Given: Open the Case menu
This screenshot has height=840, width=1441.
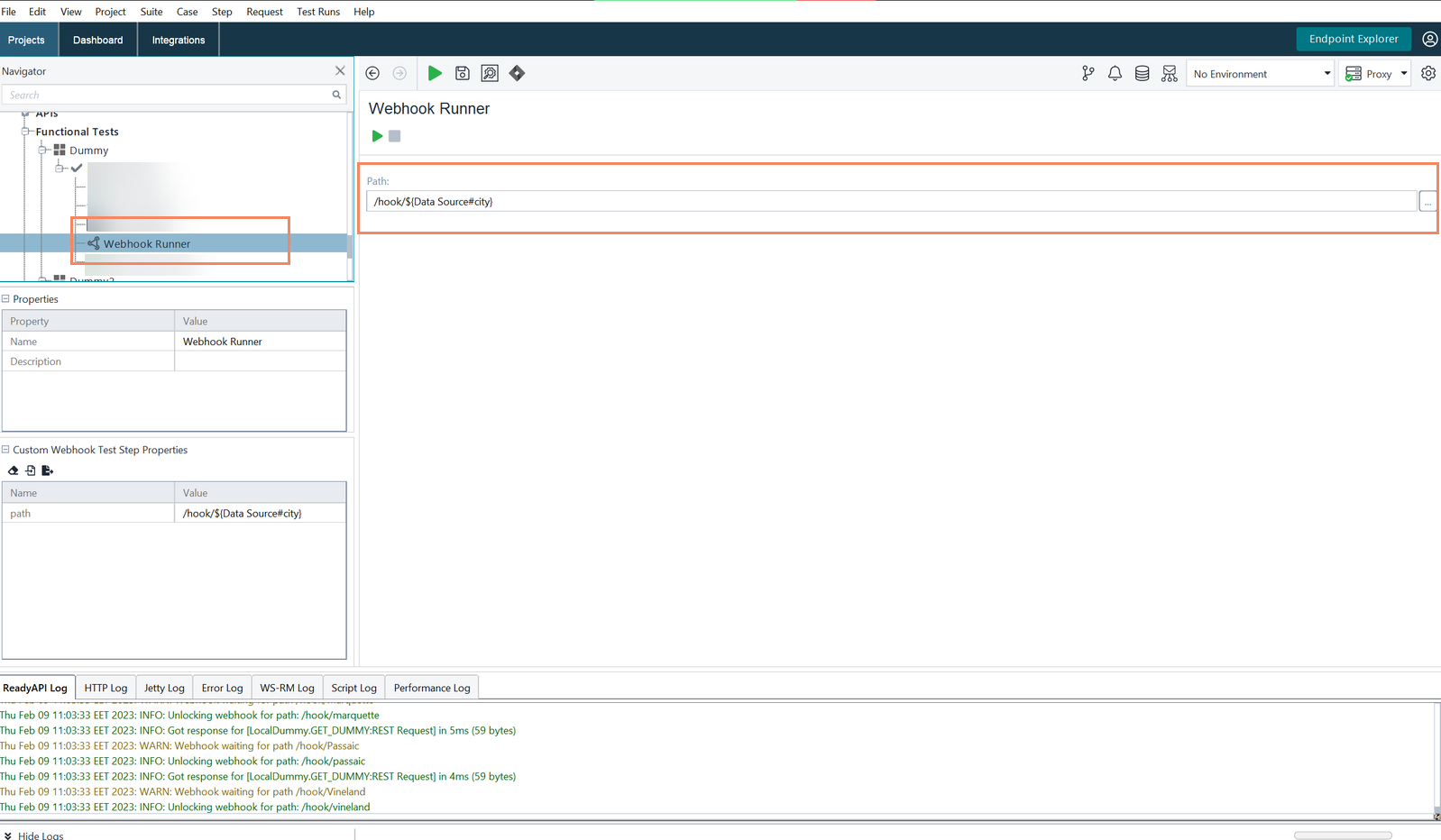Looking at the screenshot, I should click(x=187, y=12).
